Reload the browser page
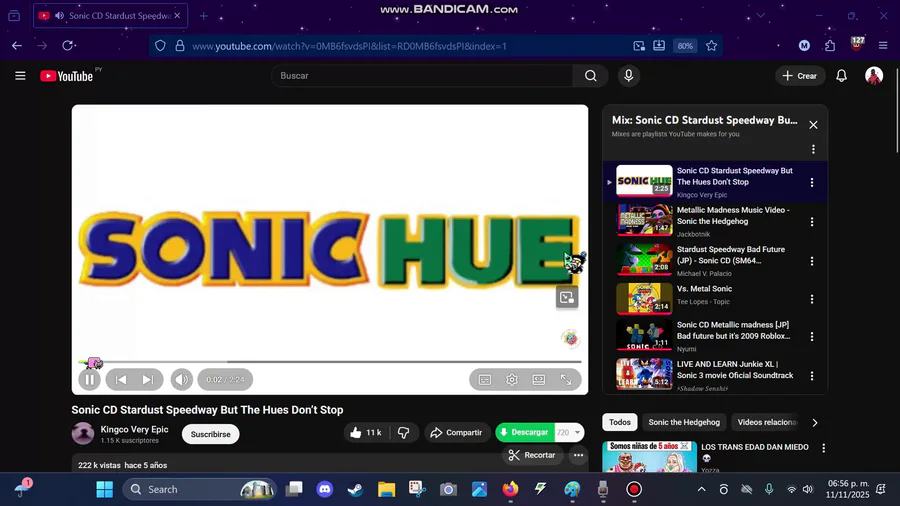This screenshot has height=506, width=900. [68, 46]
